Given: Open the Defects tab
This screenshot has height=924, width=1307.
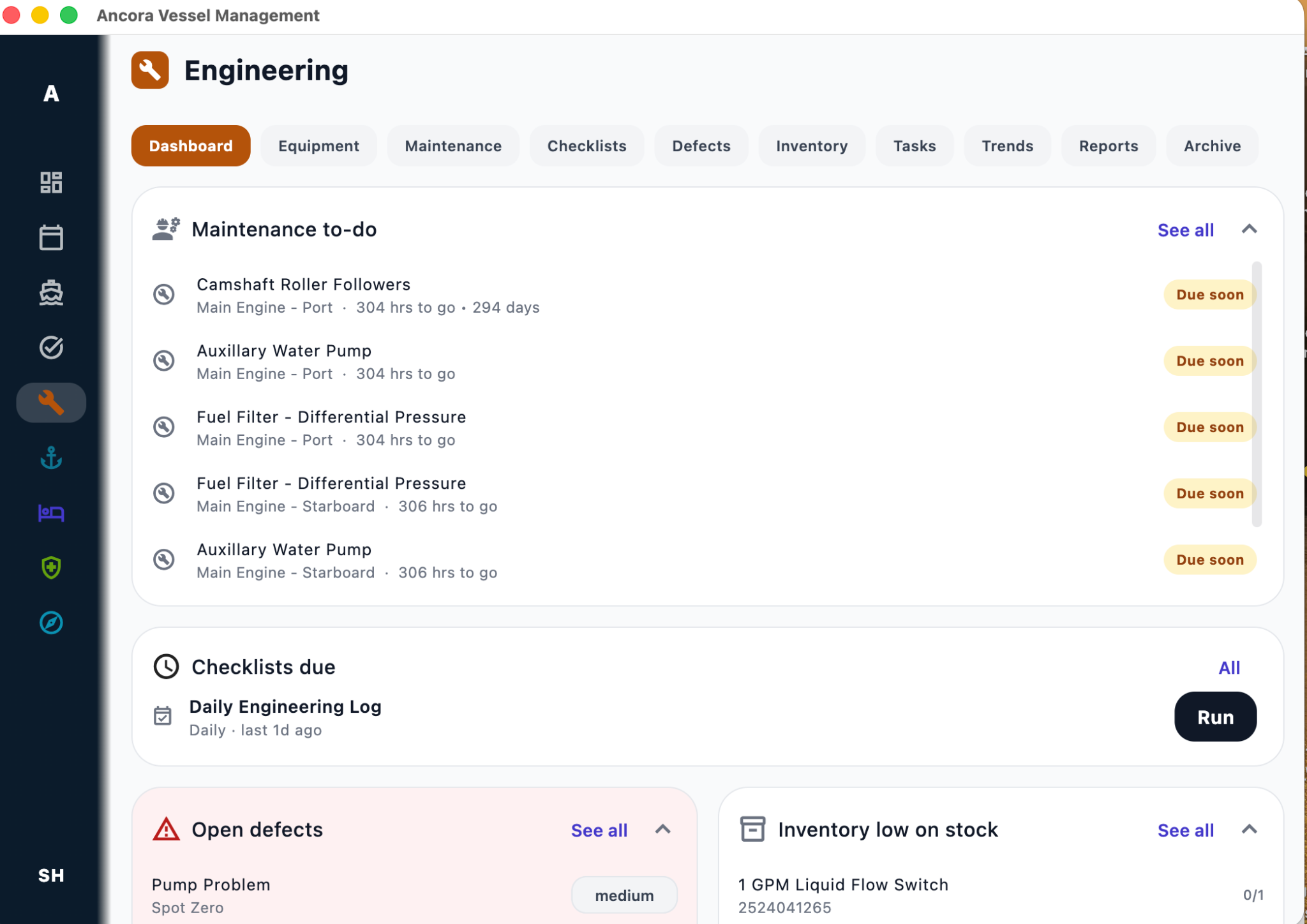Looking at the screenshot, I should 701,146.
